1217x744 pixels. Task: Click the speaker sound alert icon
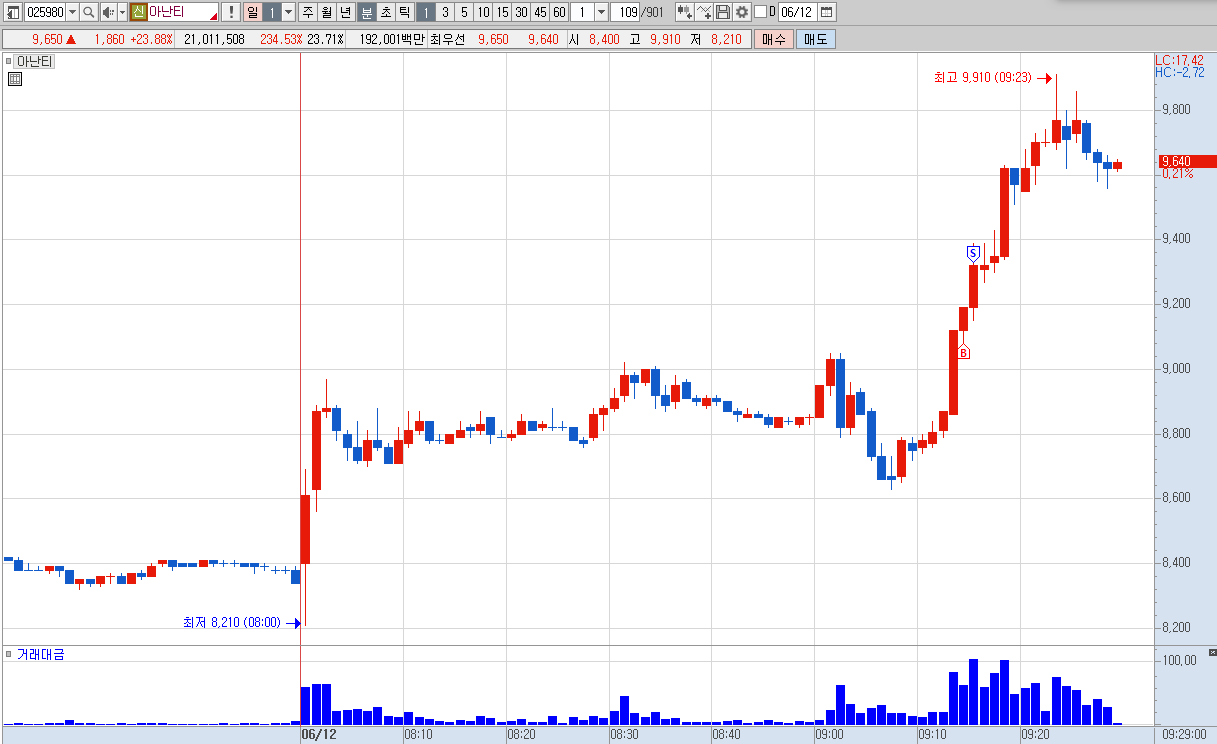[x=108, y=12]
